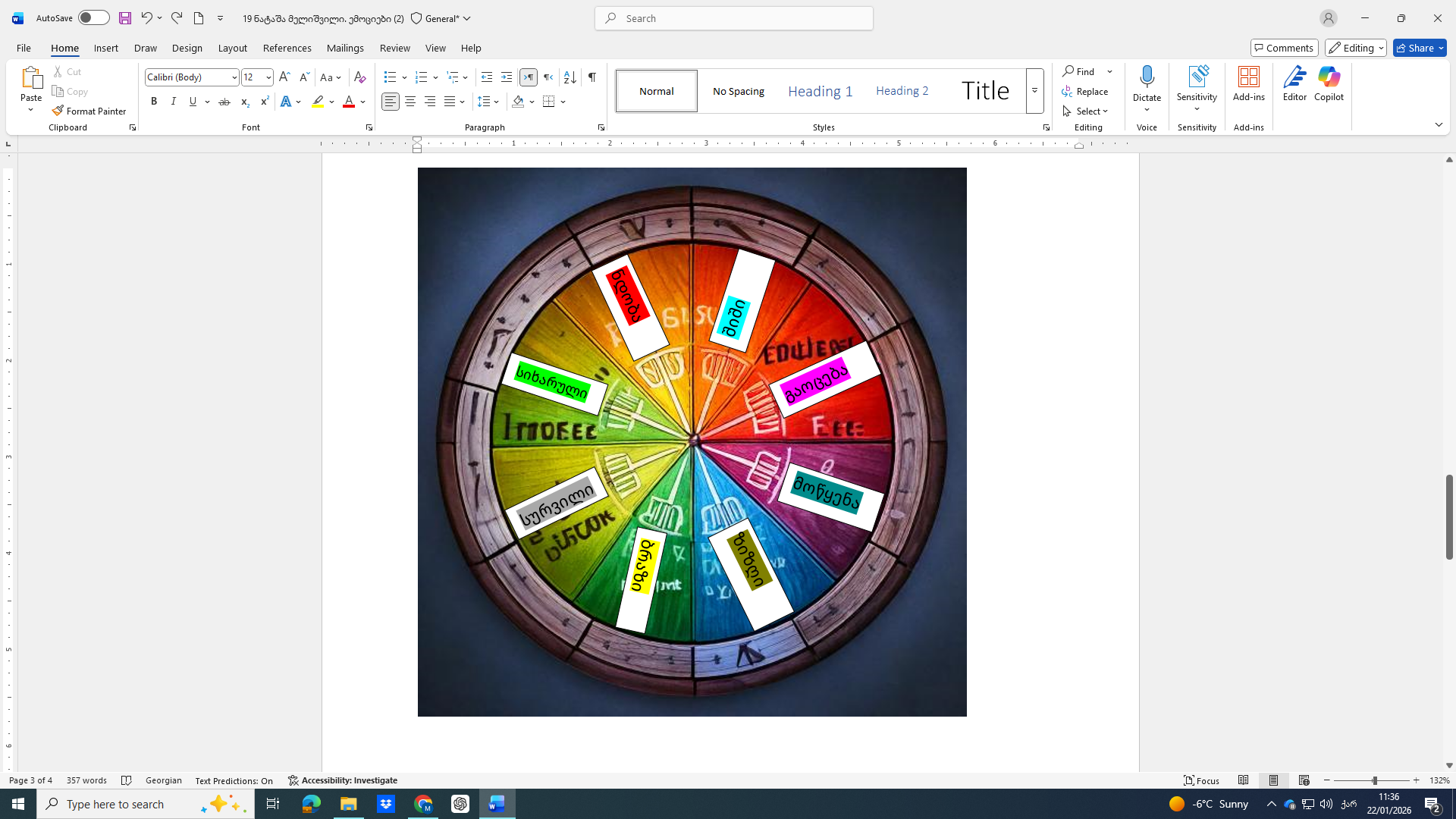Switch to the References tab

point(287,48)
